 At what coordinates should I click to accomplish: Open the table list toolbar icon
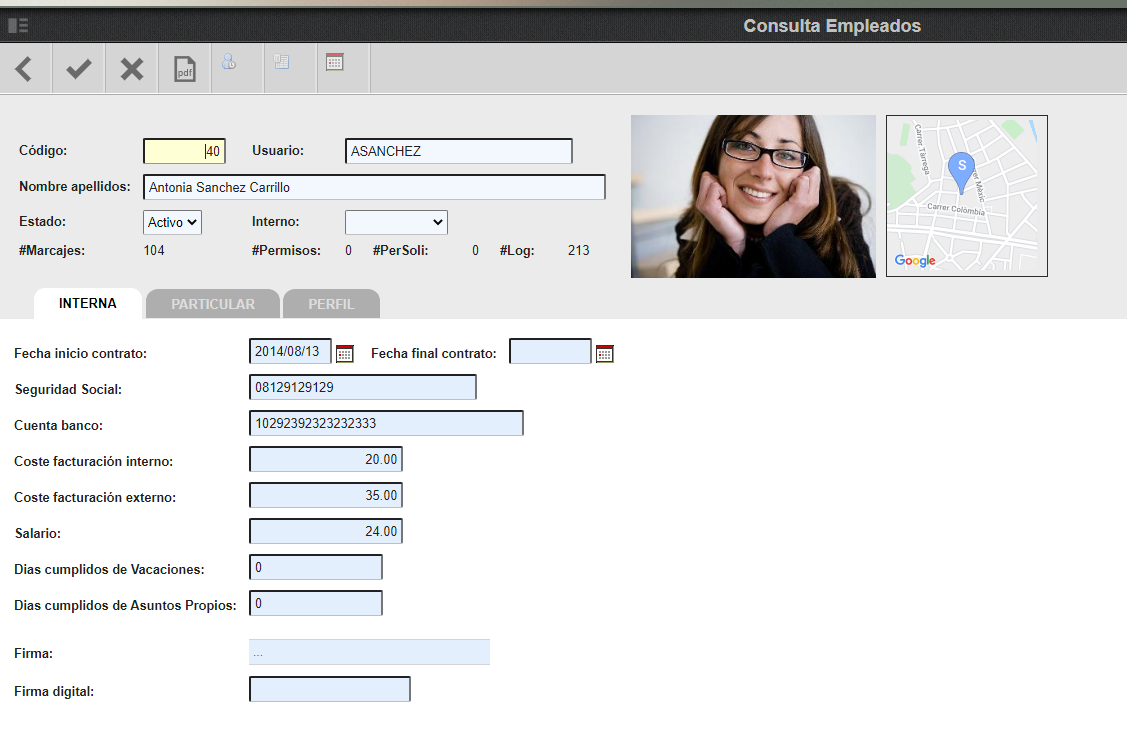[282, 62]
